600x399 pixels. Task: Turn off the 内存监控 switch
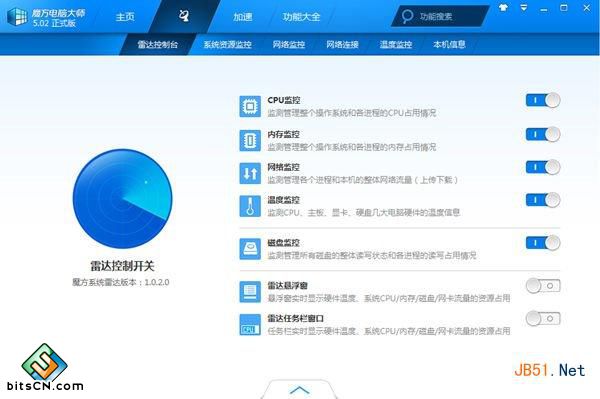[x=543, y=134]
